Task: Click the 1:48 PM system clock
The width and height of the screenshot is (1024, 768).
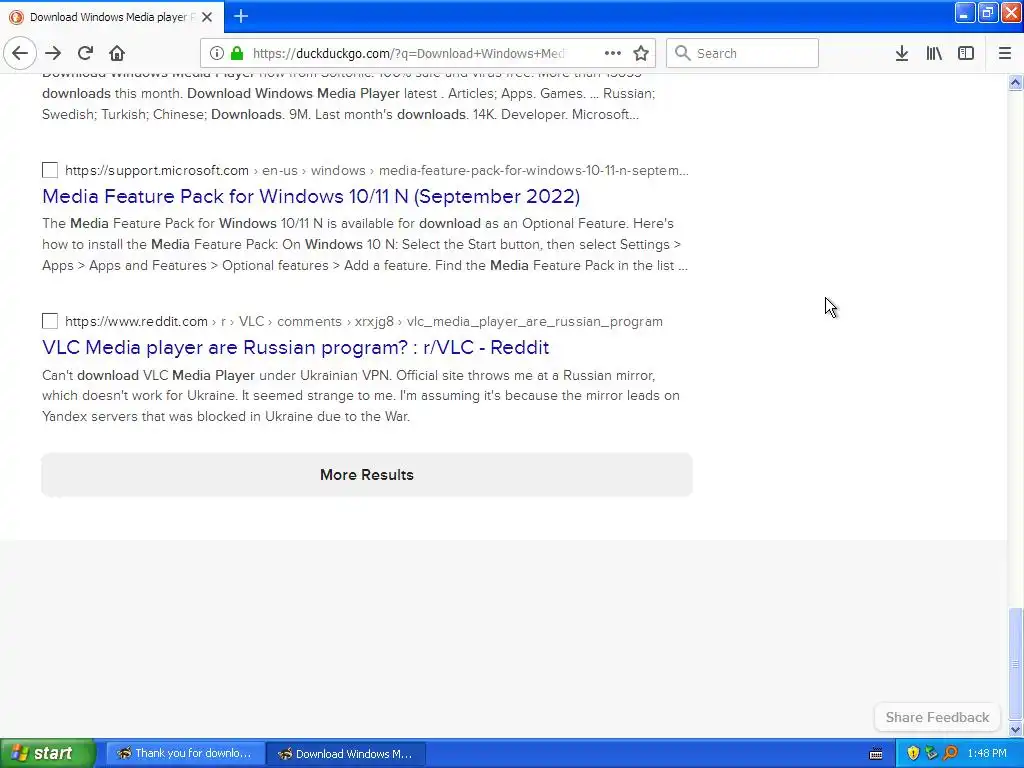Action: pyautogui.click(x=987, y=753)
